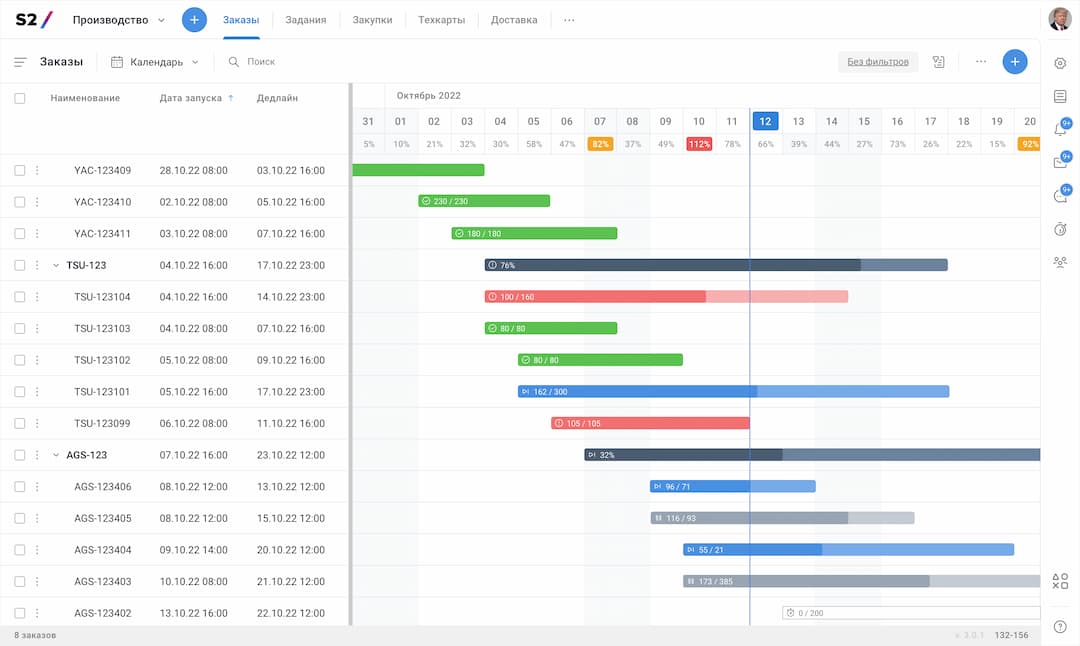Open the shapes apps icon in right sidebar
1080x646 pixels.
(x=1060, y=581)
